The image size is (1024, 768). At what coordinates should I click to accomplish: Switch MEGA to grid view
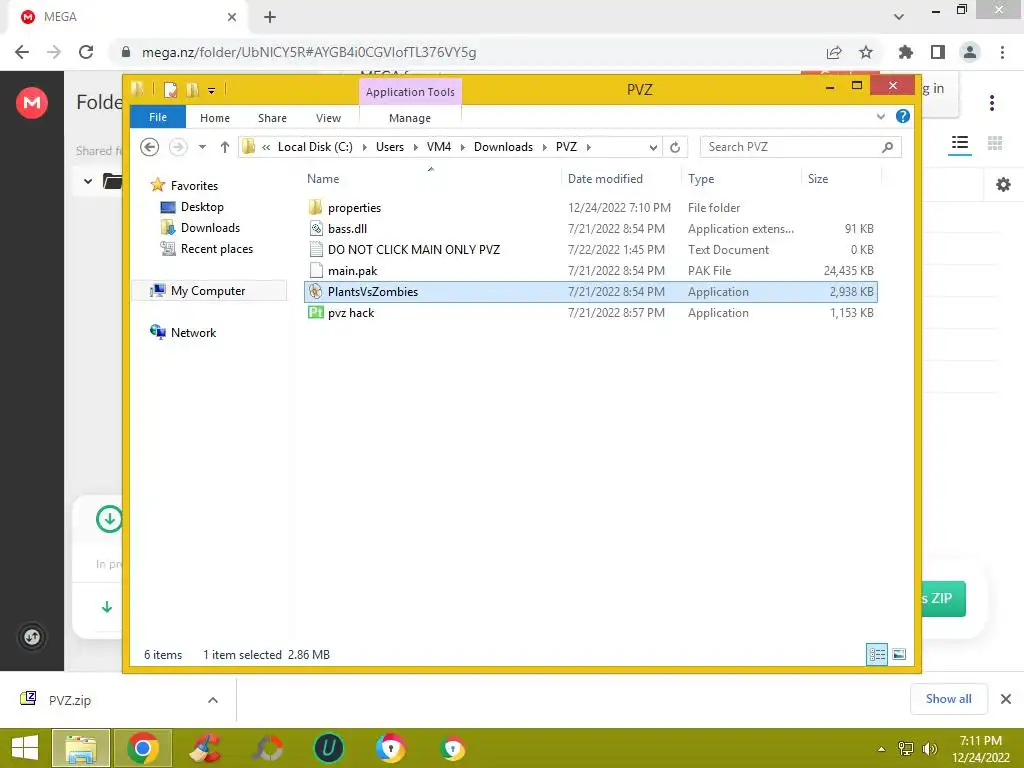995,143
